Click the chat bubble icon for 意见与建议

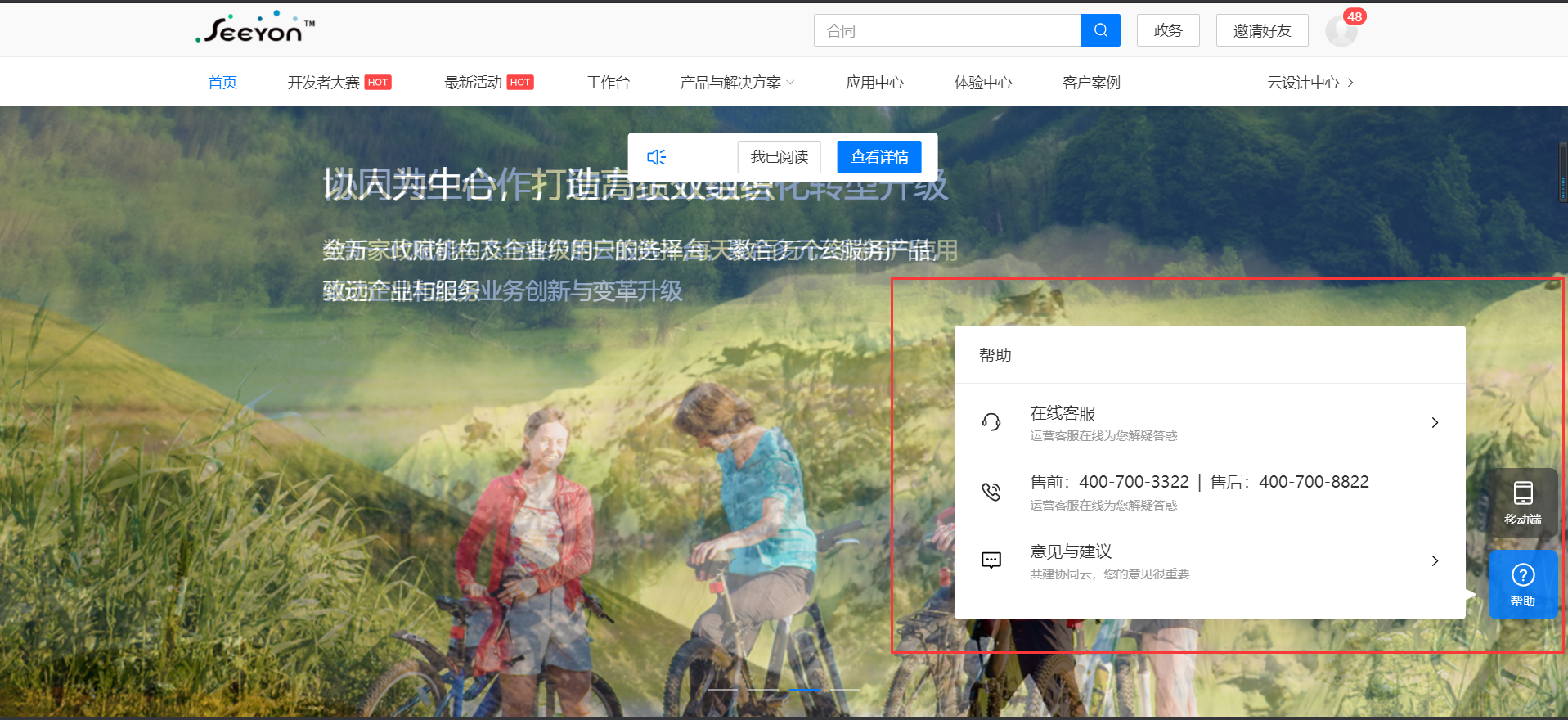point(991,560)
